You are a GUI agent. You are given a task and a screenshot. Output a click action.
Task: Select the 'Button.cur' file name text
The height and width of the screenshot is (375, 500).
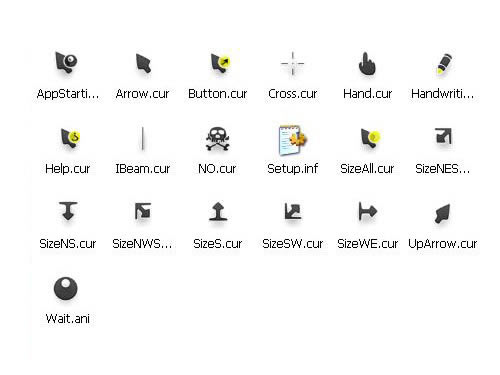pos(217,94)
